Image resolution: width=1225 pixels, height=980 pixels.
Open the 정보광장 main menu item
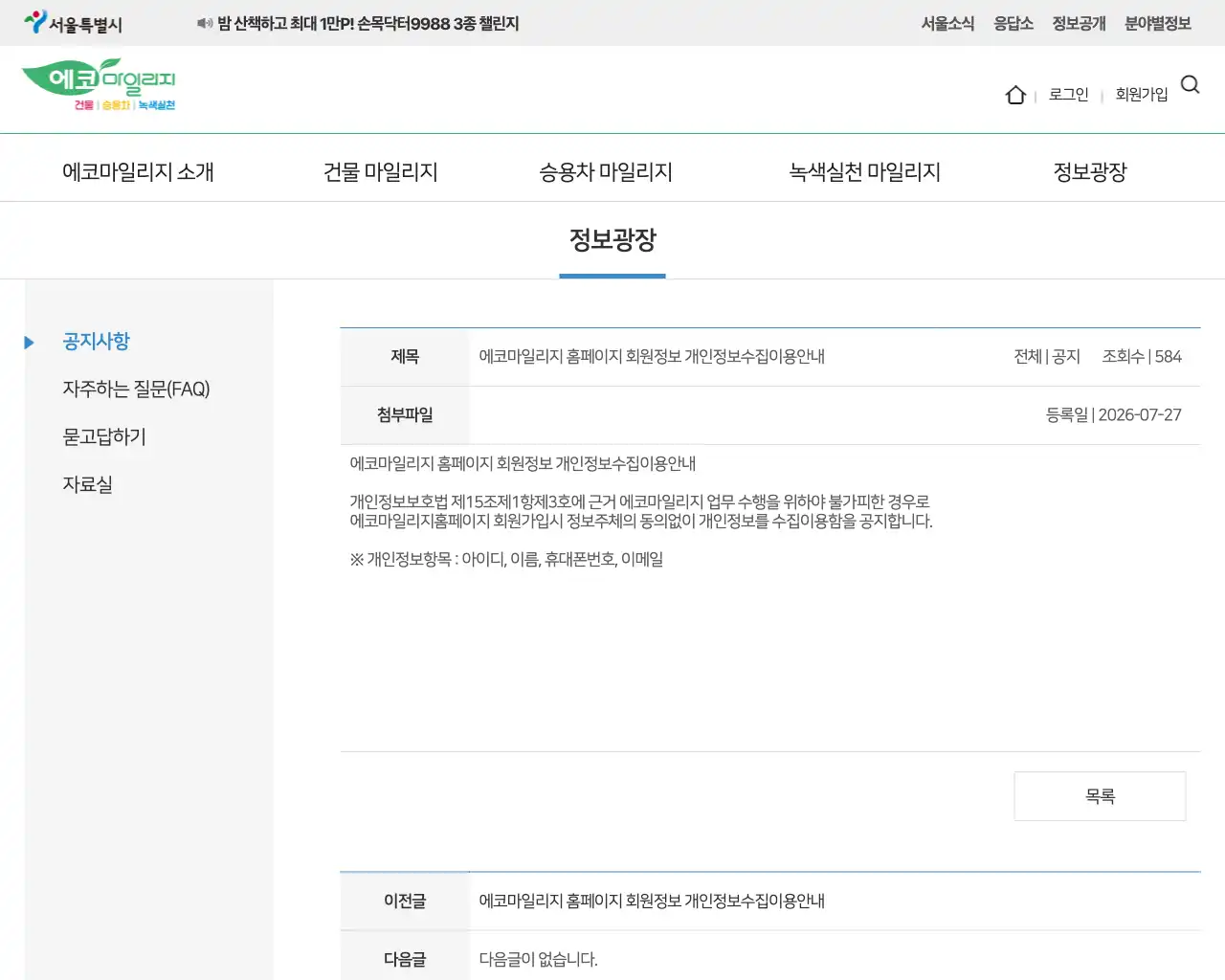click(1090, 171)
